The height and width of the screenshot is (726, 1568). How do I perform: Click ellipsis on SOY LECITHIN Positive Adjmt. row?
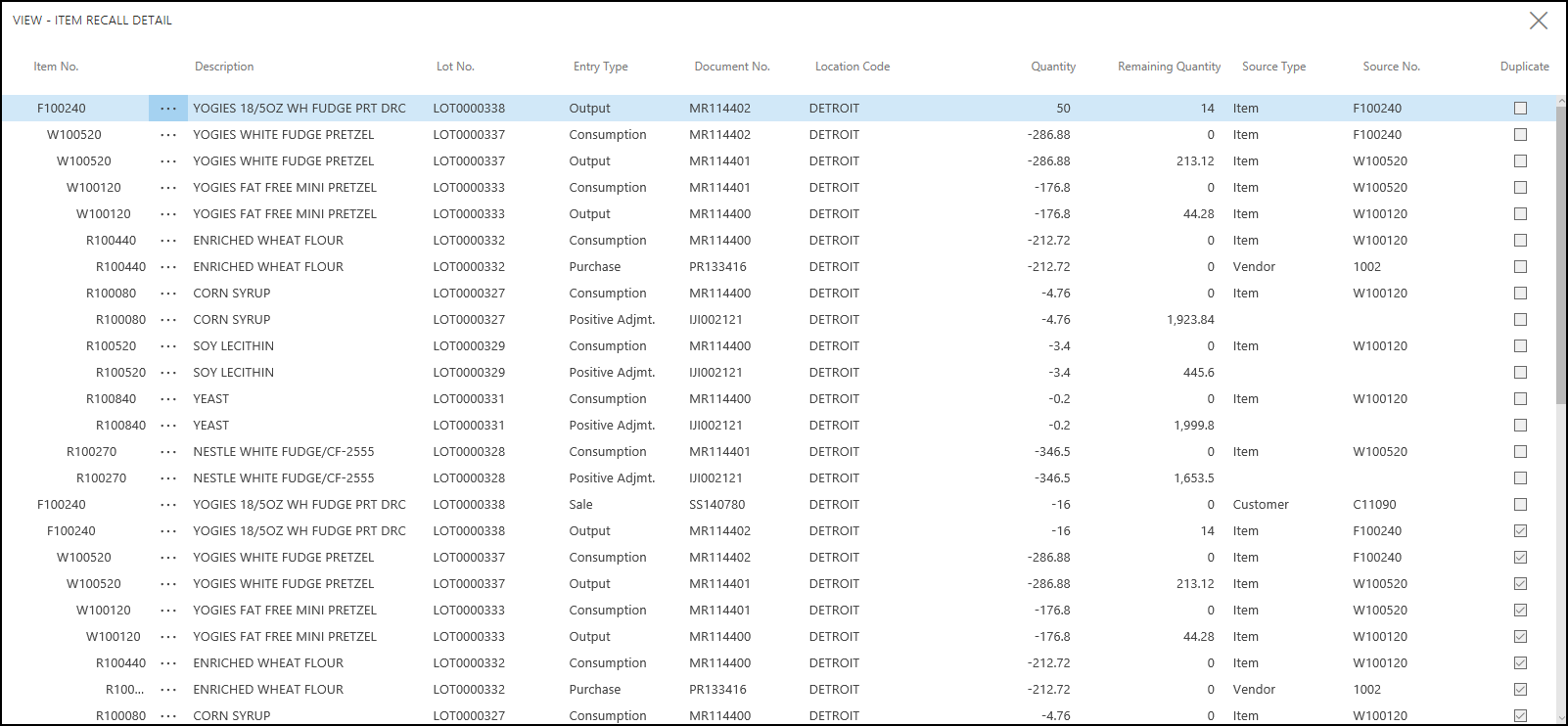(x=168, y=373)
